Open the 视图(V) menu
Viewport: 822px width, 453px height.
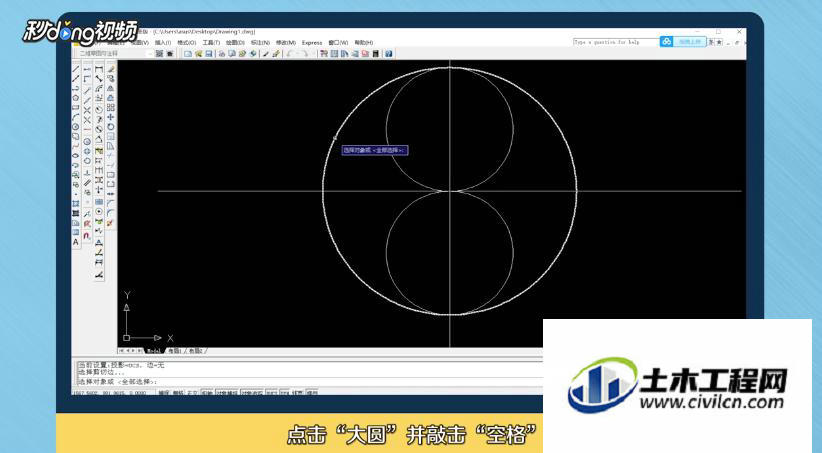pyautogui.click(x=142, y=42)
